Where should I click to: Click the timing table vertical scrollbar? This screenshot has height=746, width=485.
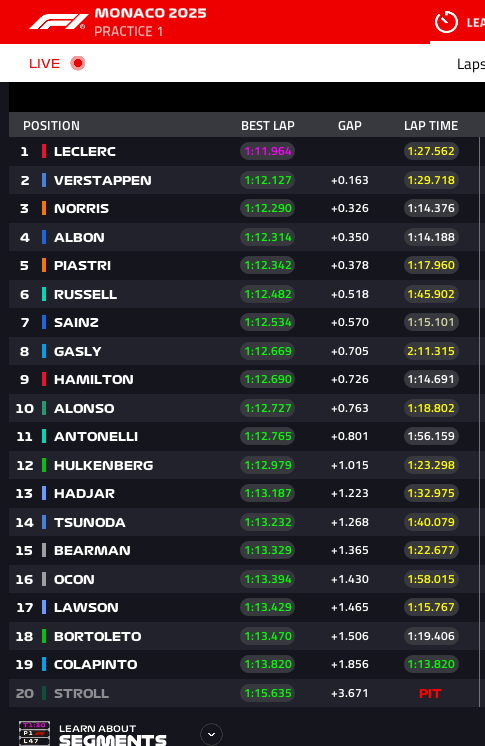click(479, 422)
